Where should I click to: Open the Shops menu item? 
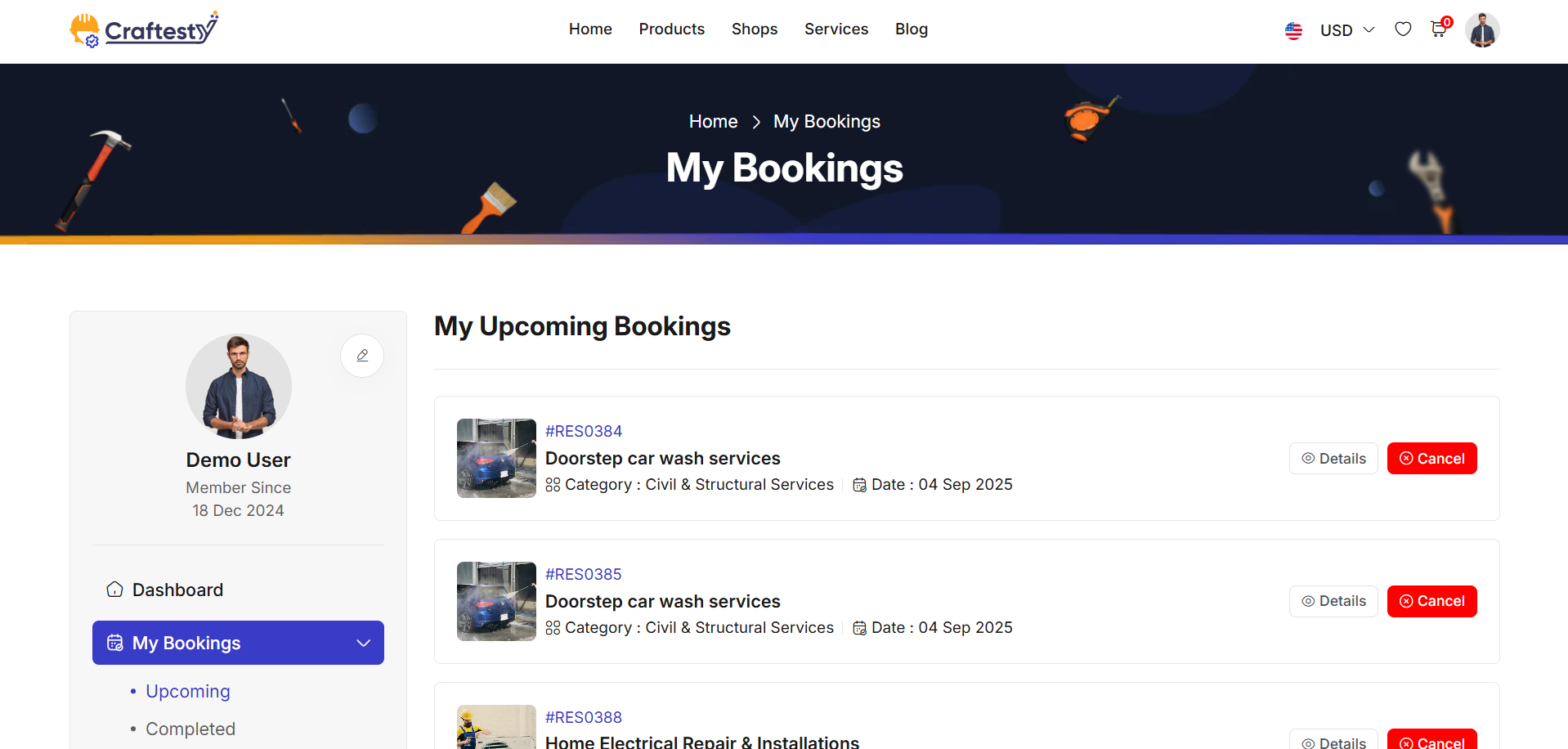tap(754, 29)
